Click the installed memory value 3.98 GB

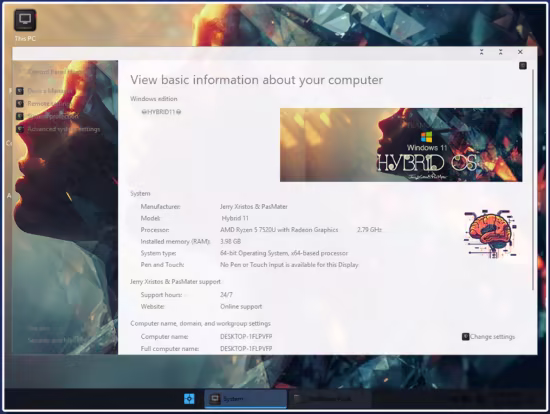click(x=230, y=241)
